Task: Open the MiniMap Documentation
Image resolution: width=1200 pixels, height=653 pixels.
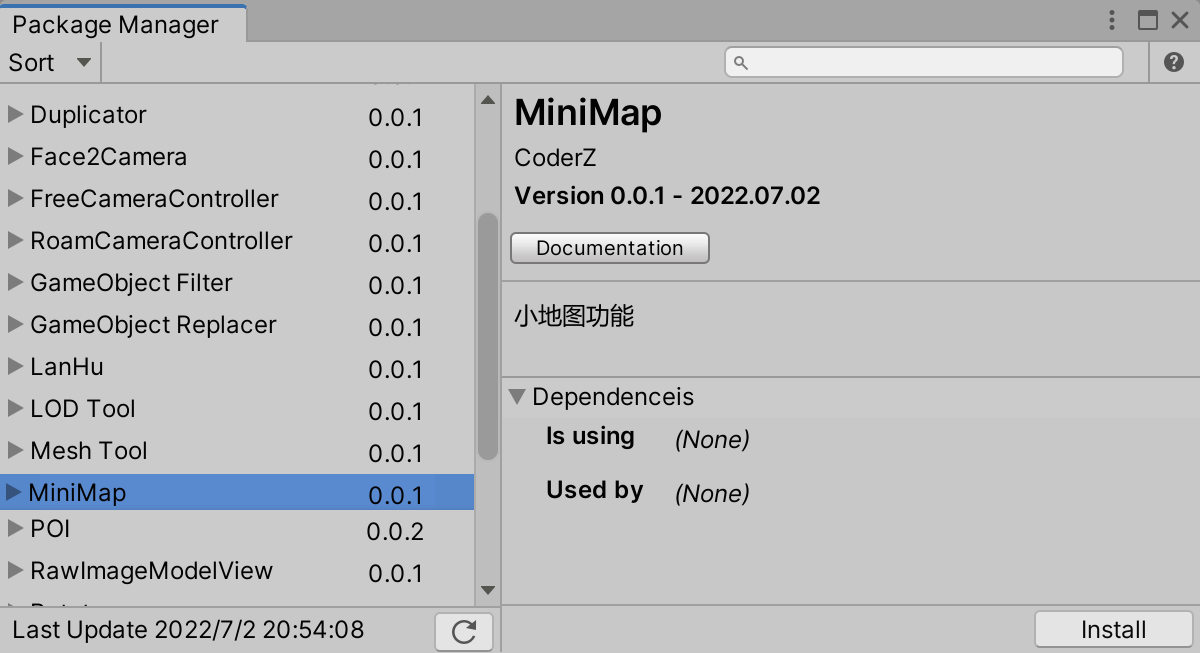Action: pos(609,247)
